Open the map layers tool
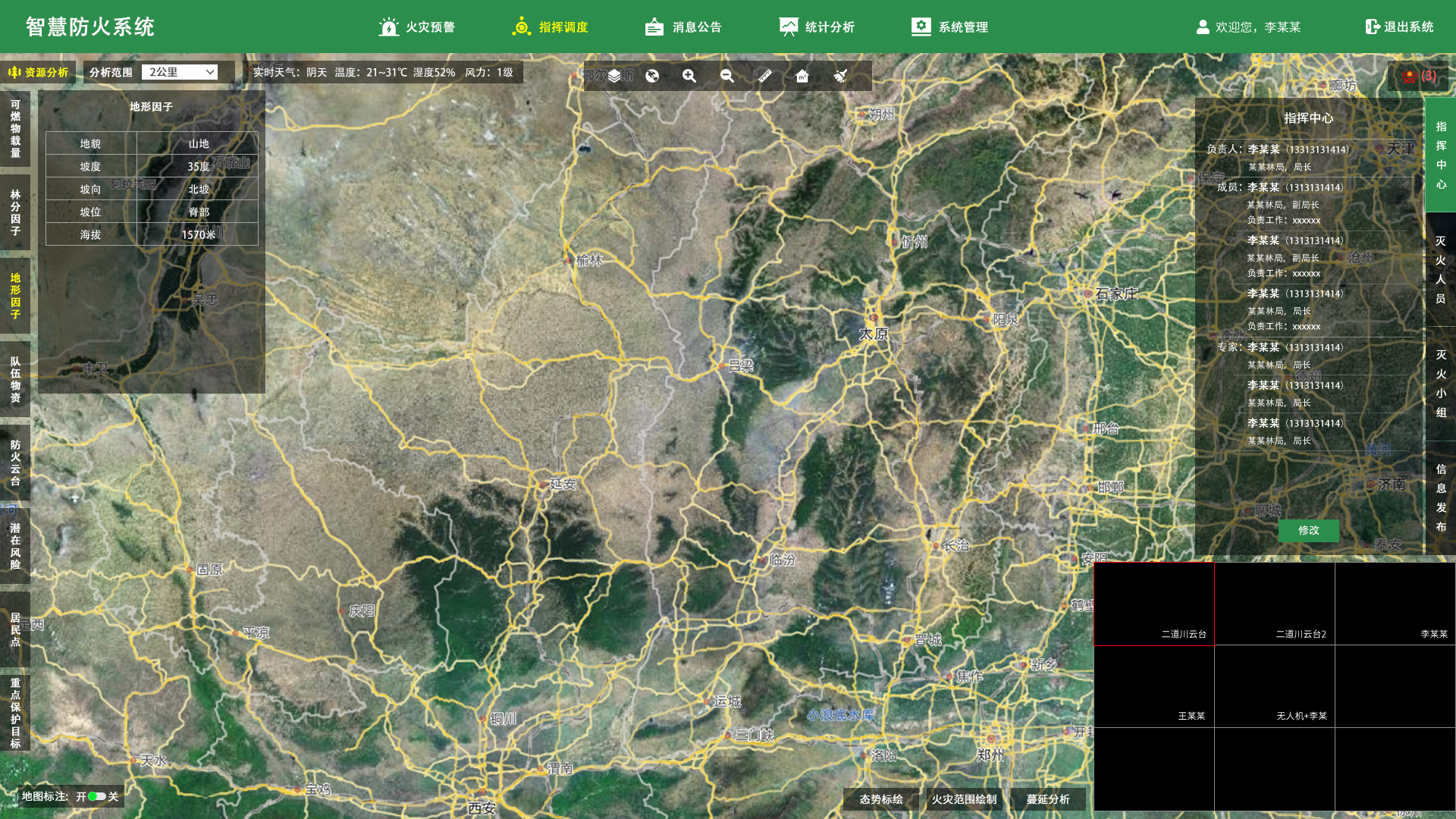The width and height of the screenshot is (1456, 819). (614, 76)
